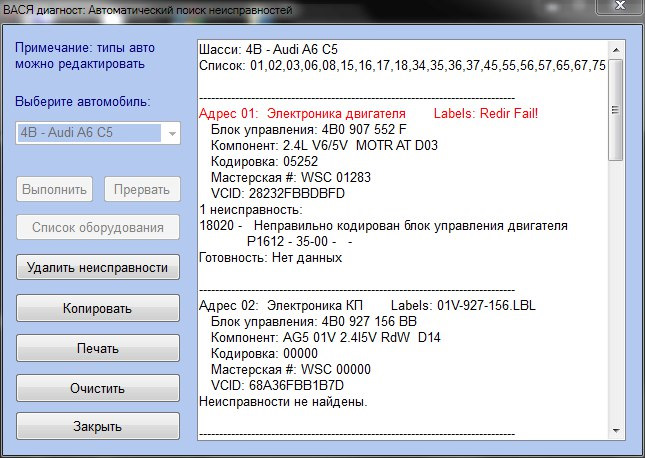Print the report via Печать
Image resolution: width=645 pixels, height=458 pixels.
point(98,348)
